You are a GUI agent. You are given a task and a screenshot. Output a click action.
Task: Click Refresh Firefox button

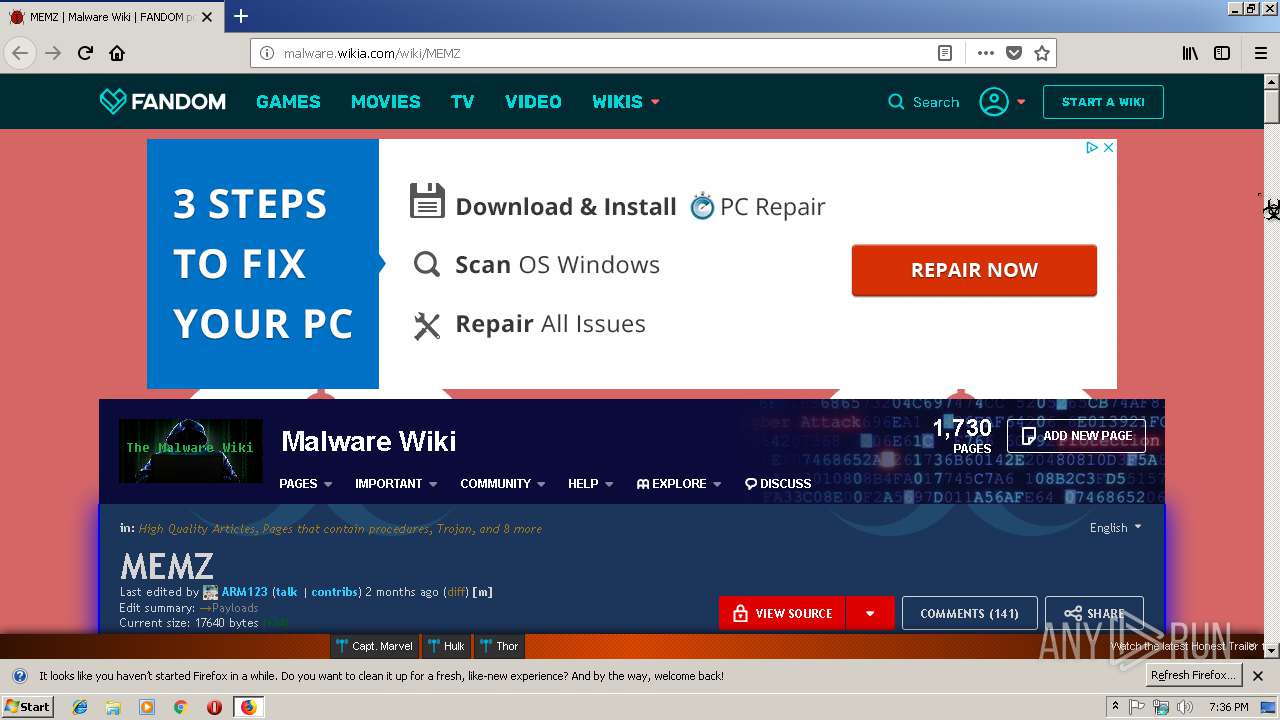[1194, 675]
